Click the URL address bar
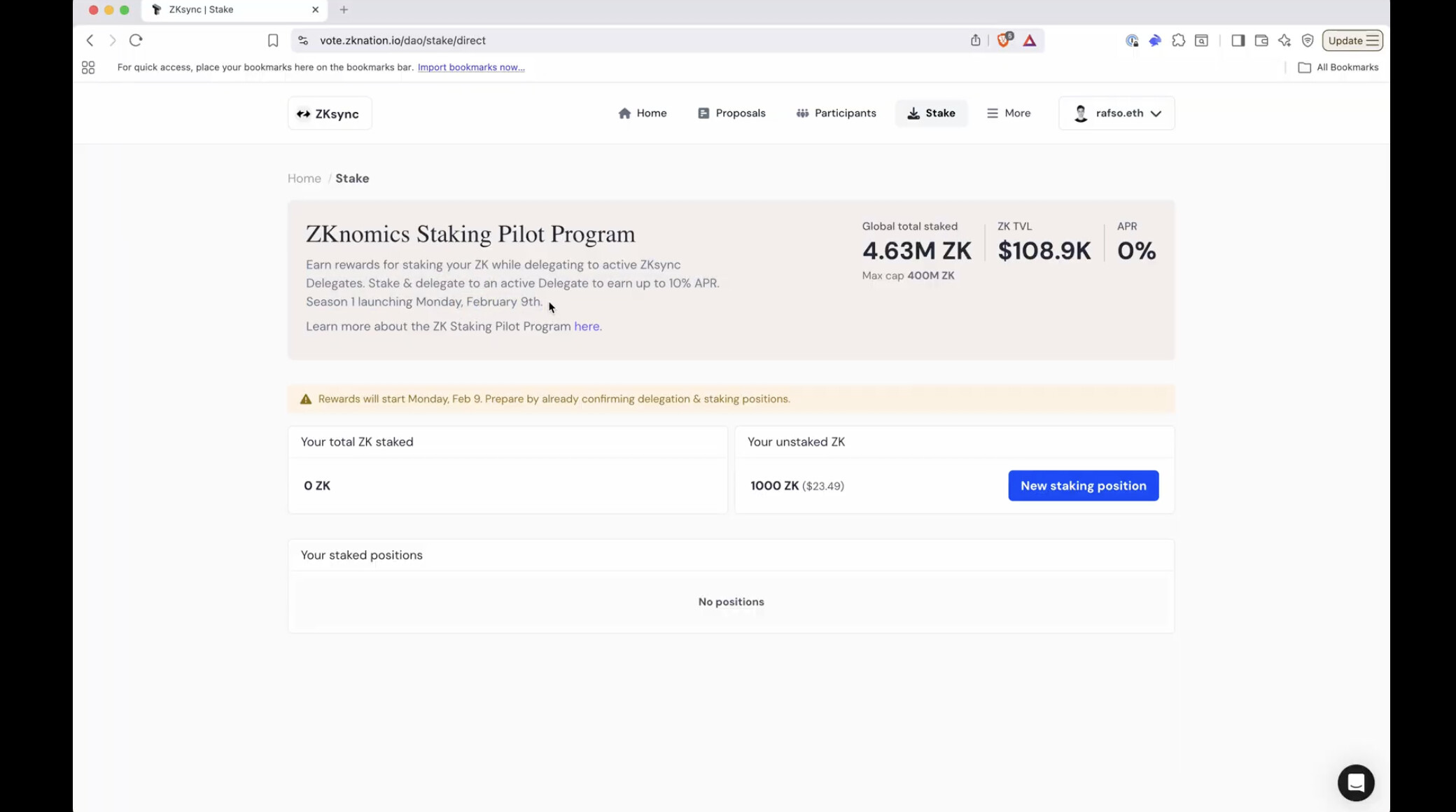Image resolution: width=1456 pixels, height=812 pixels. [630, 41]
